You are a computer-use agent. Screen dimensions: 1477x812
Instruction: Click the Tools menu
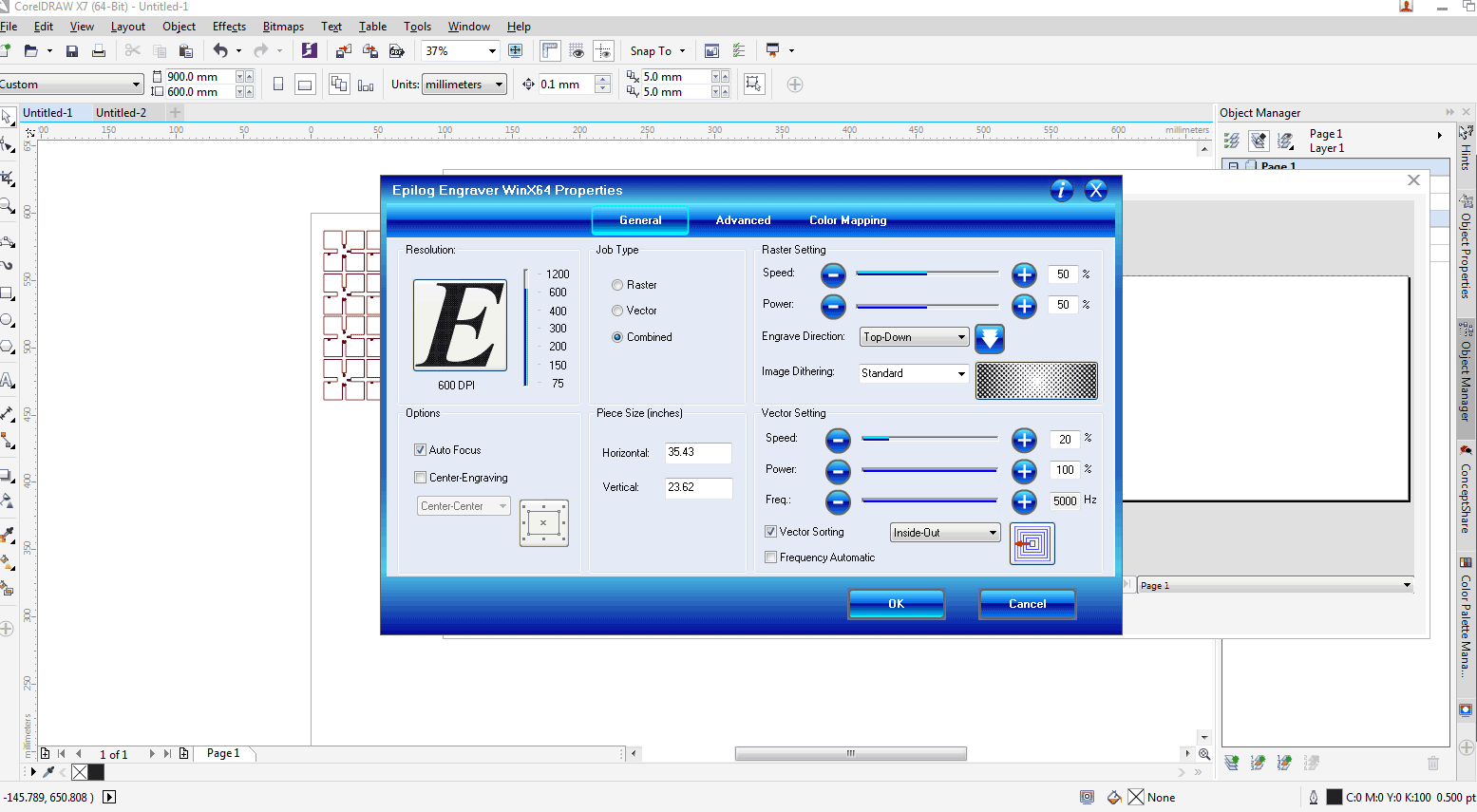pos(417,27)
